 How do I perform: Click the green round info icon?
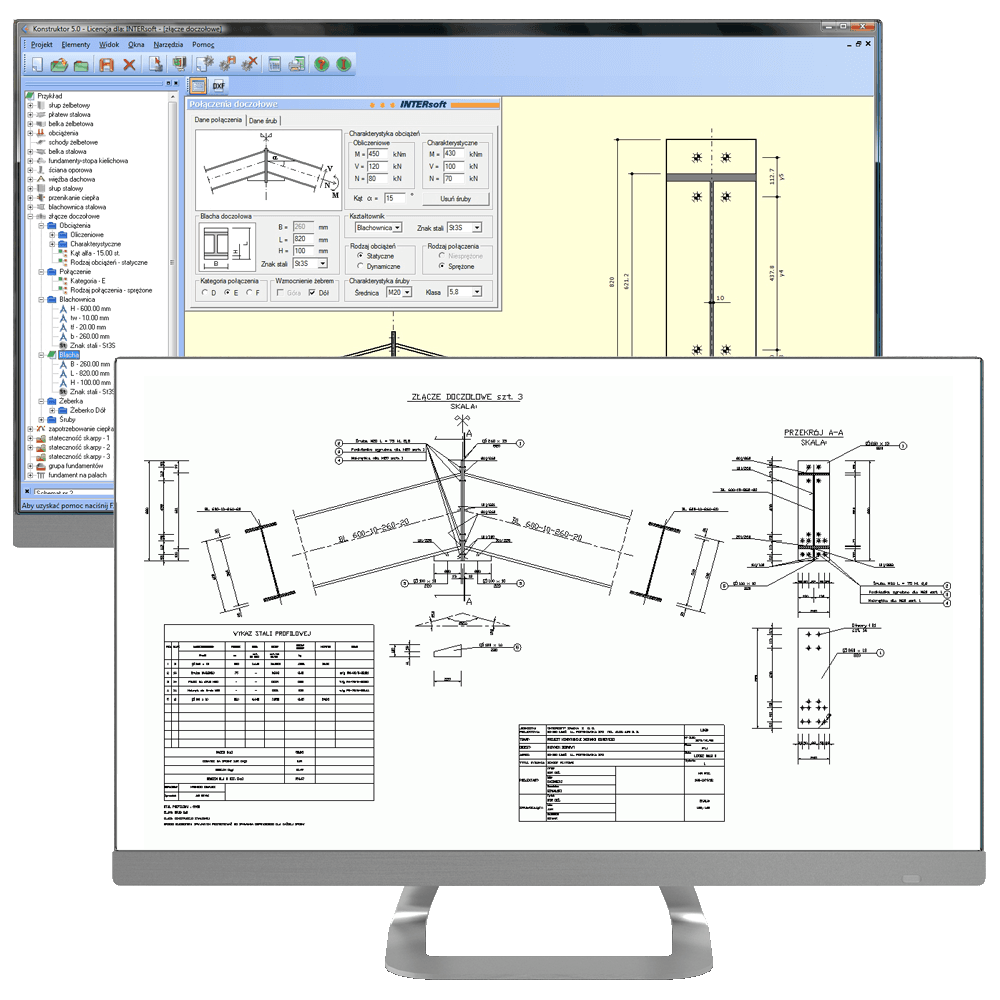point(344,64)
